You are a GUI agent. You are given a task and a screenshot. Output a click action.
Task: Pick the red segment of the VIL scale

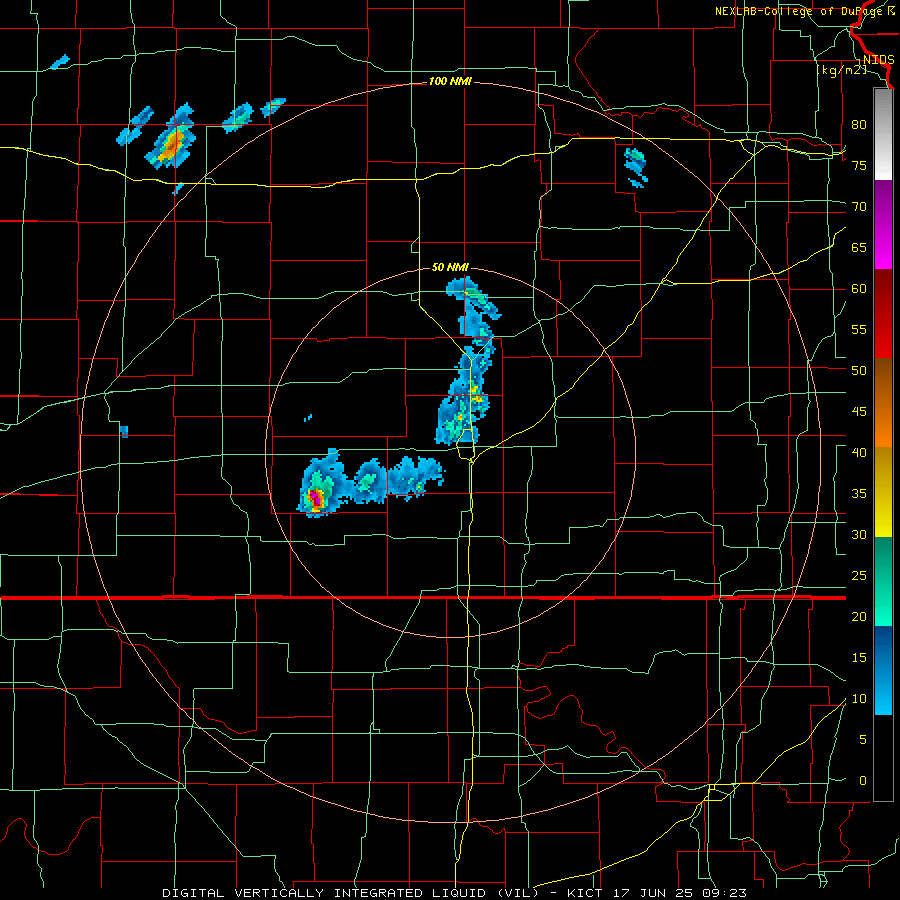click(883, 313)
